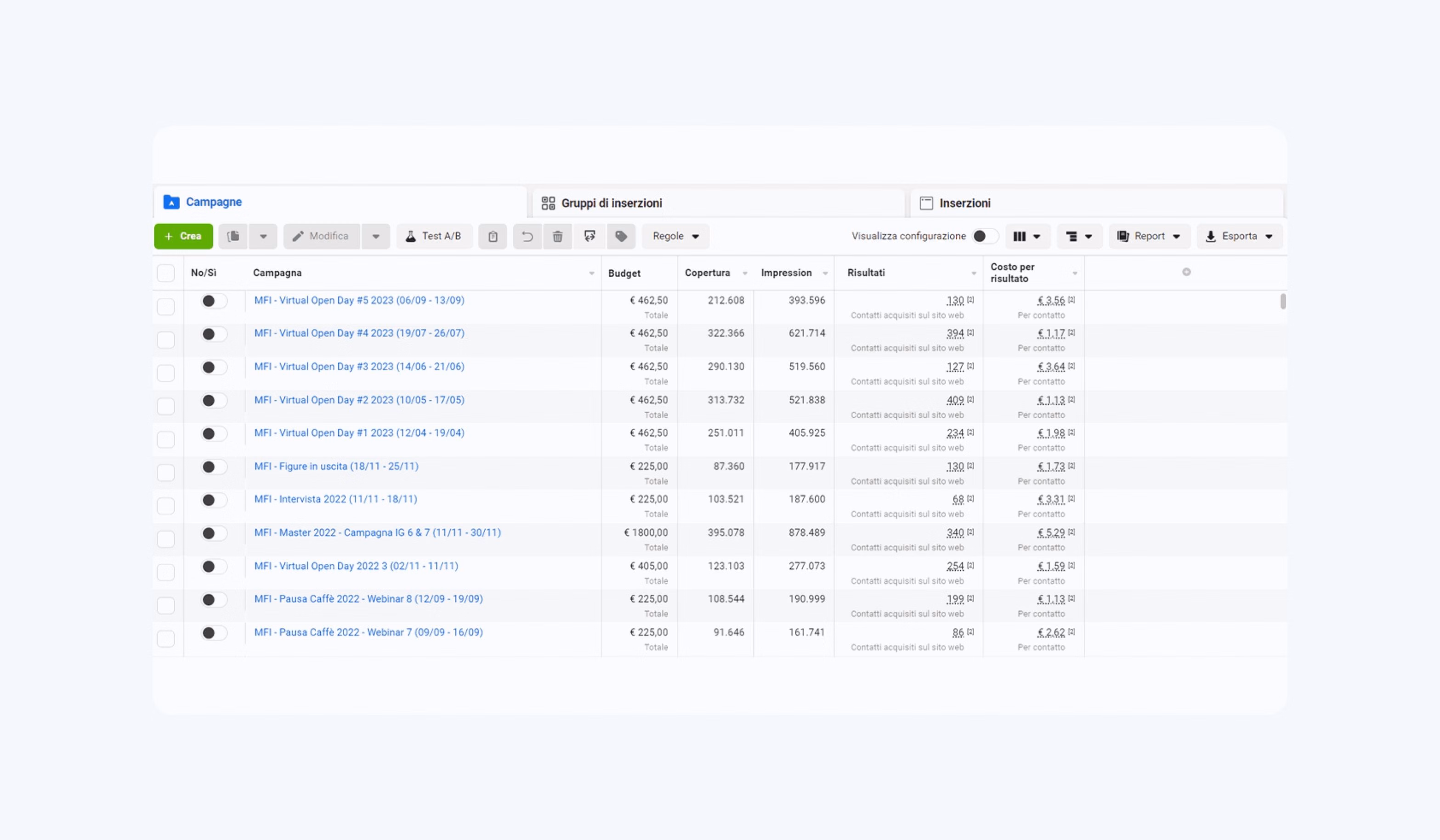
Task: Click the undo arrow icon
Action: point(527,236)
